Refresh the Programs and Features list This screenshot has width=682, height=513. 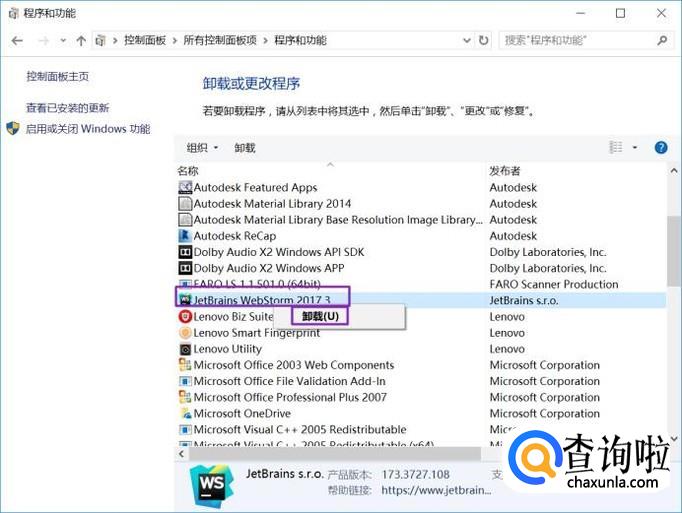pos(483,40)
